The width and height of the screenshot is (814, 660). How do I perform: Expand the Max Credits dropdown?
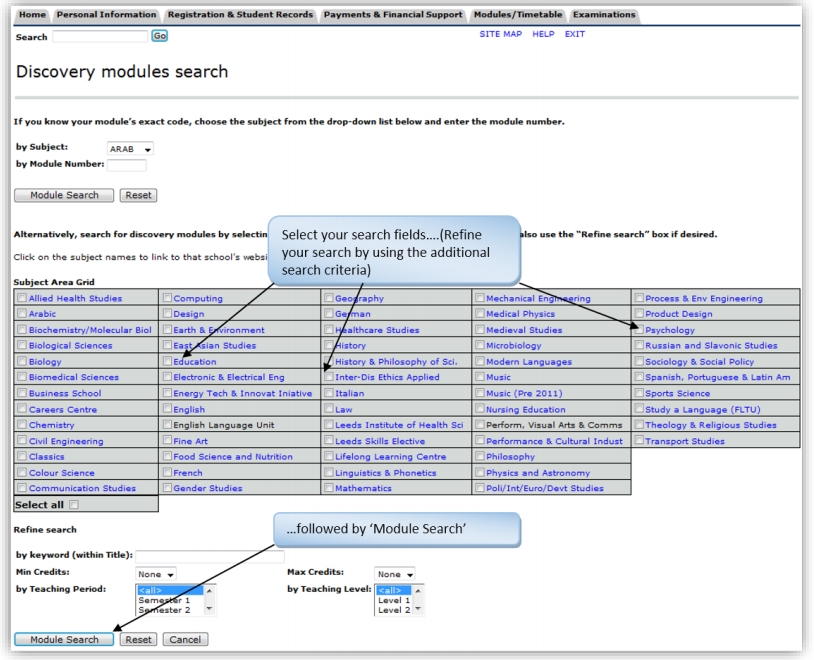395,574
